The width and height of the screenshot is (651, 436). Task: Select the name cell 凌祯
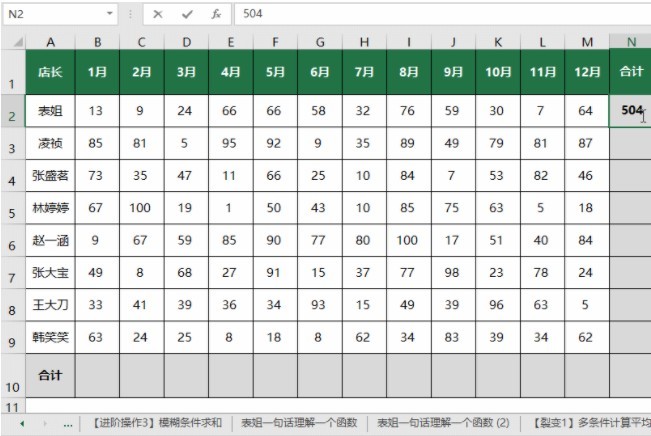pyautogui.click(x=51, y=143)
